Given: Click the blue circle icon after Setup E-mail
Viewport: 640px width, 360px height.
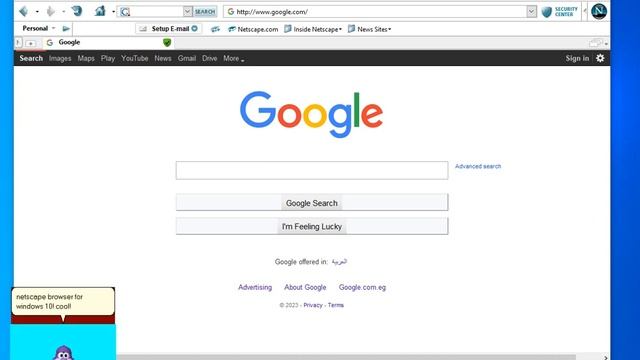Looking at the screenshot, I should [x=195, y=28].
